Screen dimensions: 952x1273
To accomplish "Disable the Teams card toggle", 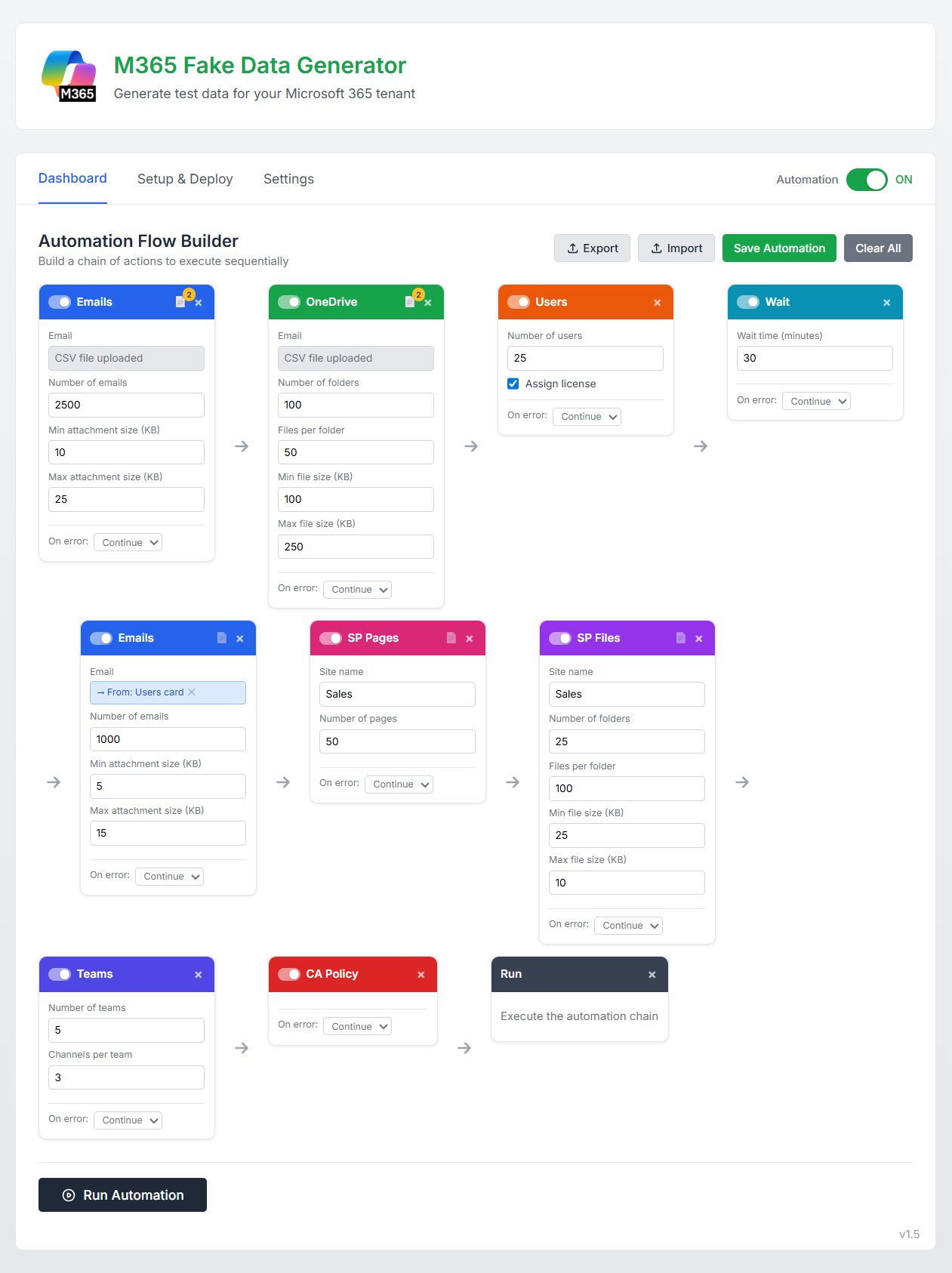I will tap(60, 975).
